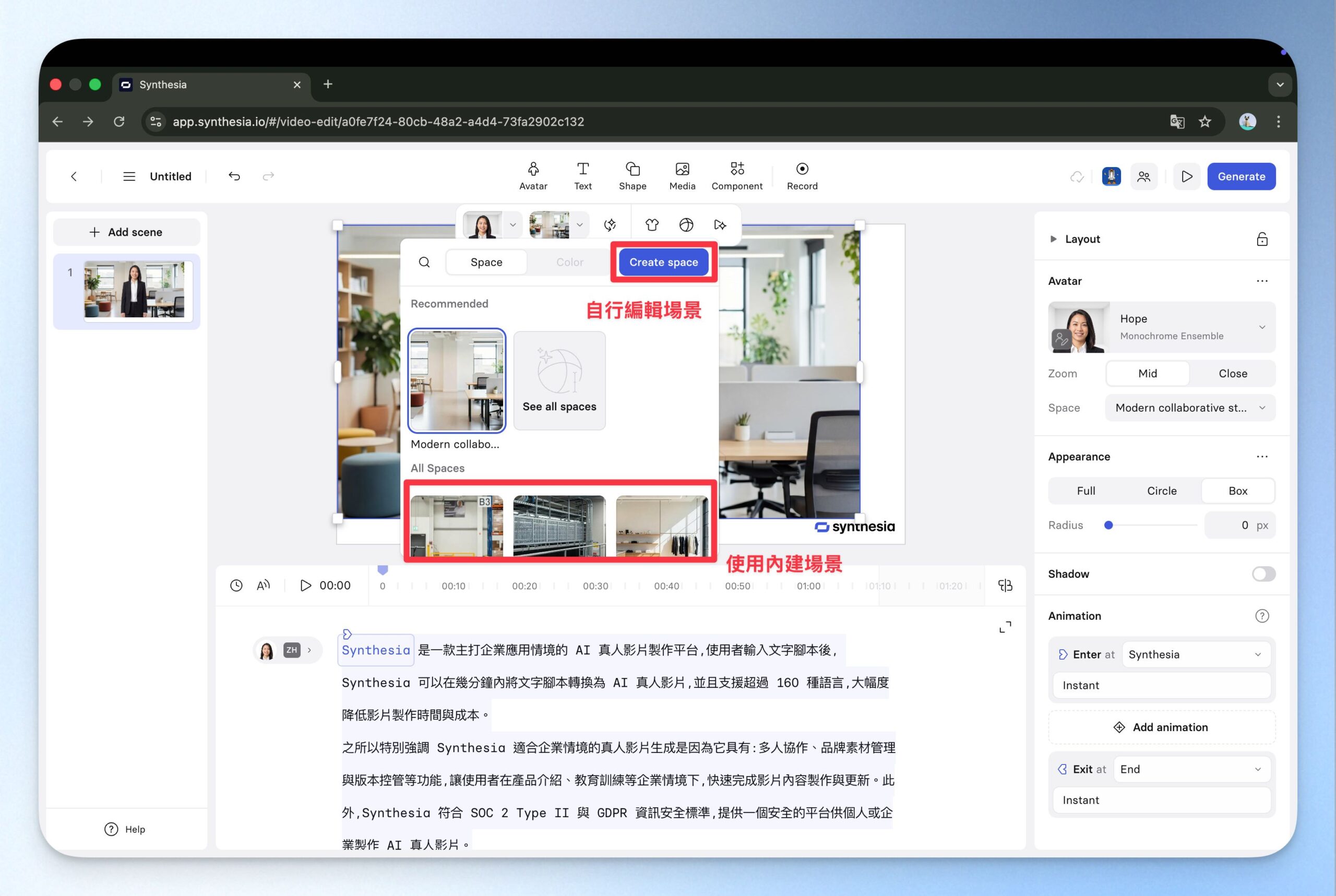Set avatar zoom to Close
The width and height of the screenshot is (1336, 896).
1233,373
